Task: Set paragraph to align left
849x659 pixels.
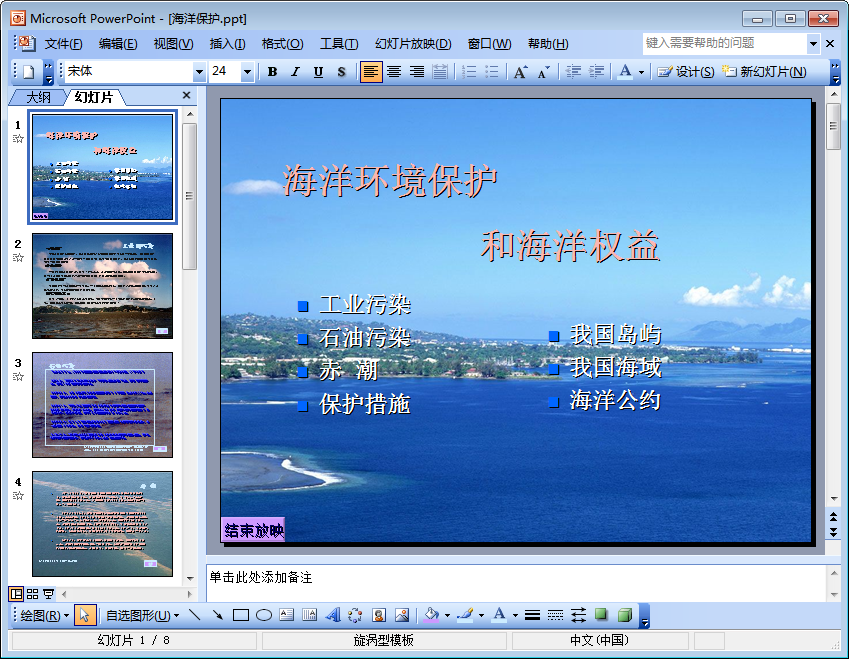Action: point(371,71)
